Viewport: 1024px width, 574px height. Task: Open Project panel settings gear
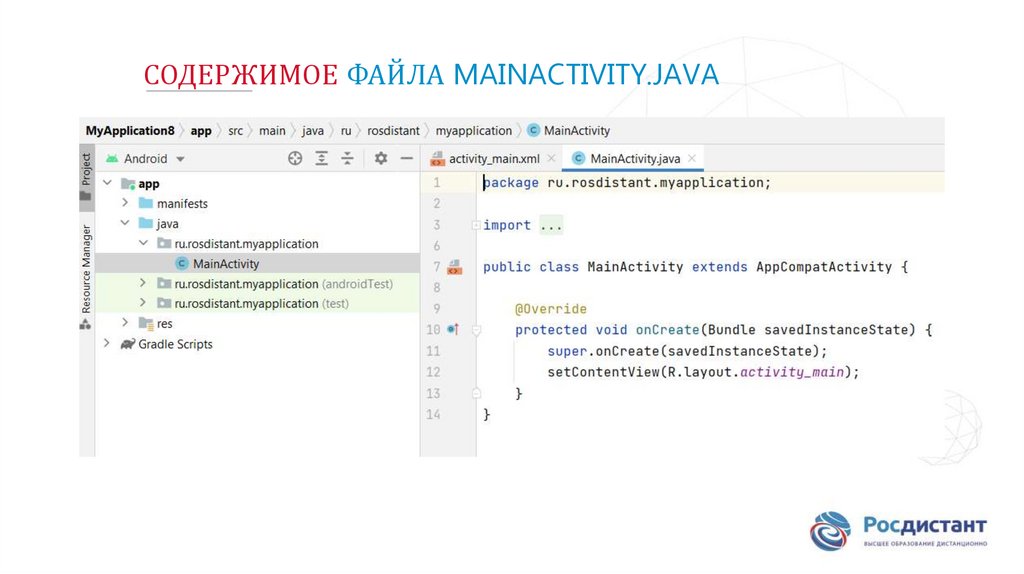point(380,158)
